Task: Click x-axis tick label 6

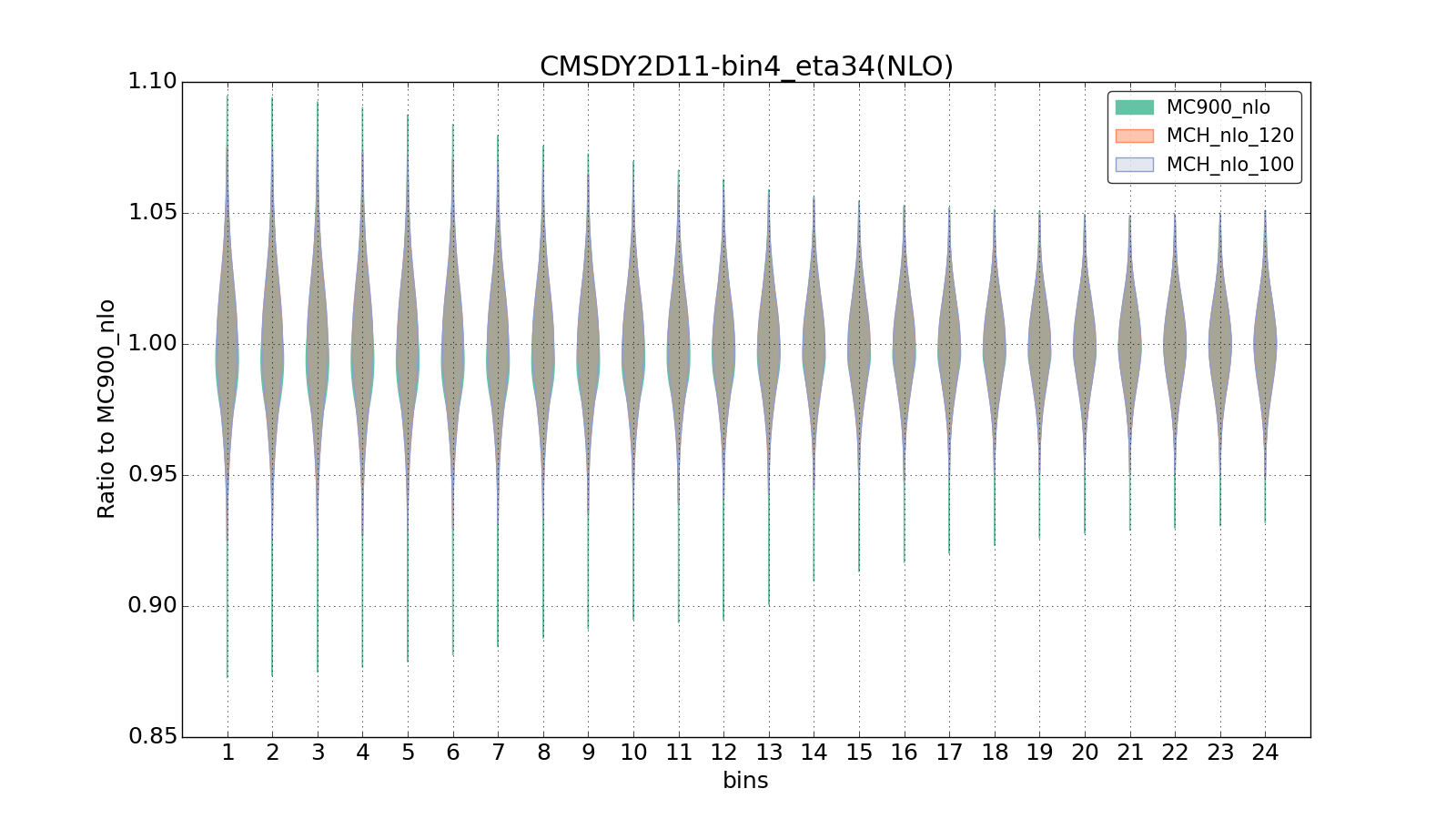Action: tap(452, 753)
